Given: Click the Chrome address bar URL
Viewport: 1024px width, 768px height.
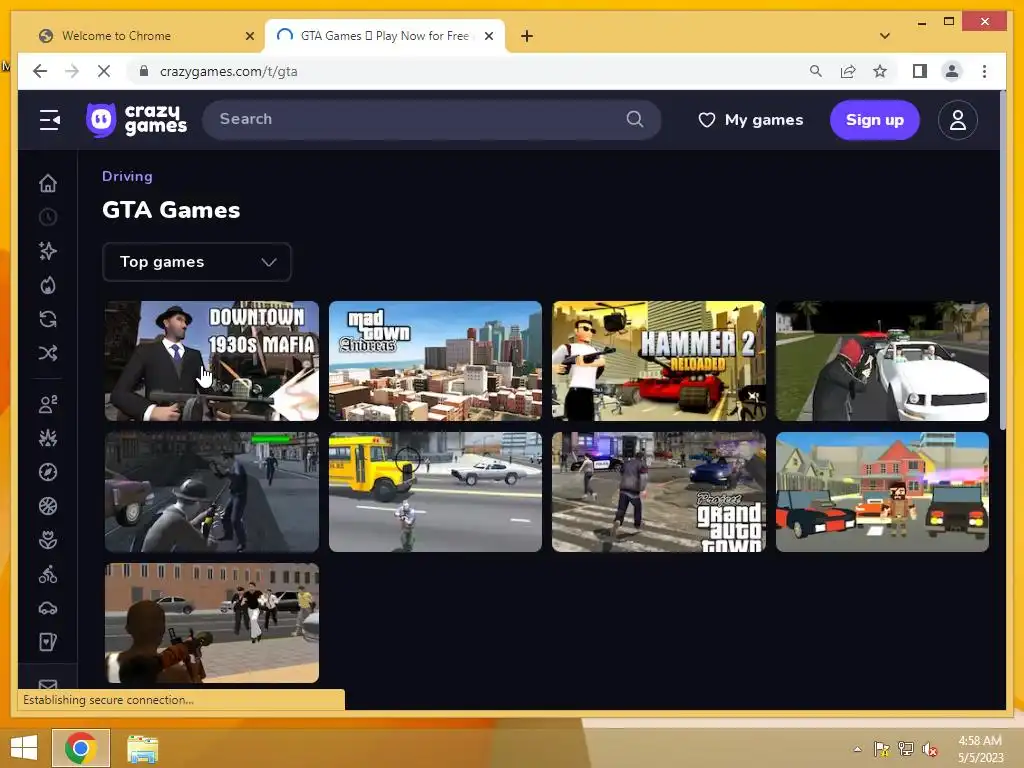Looking at the screenshot, I should [229, 71].
